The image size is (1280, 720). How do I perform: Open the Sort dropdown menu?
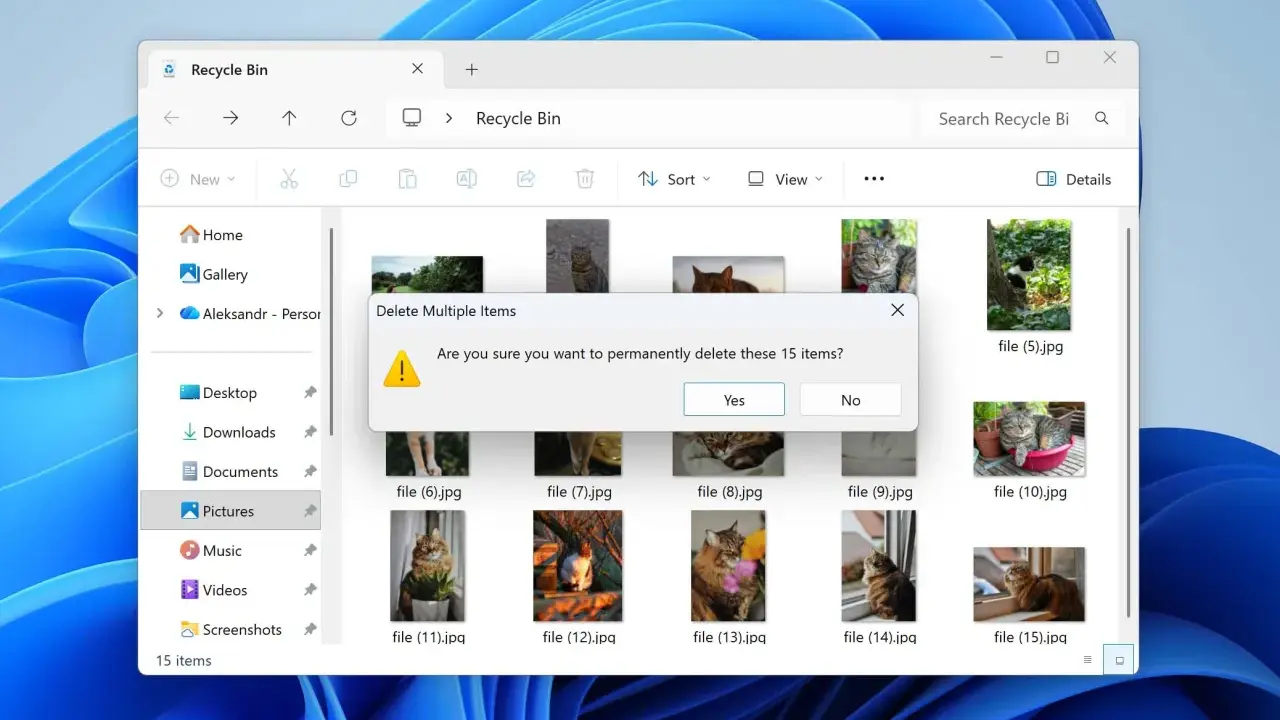coord(674,179)
